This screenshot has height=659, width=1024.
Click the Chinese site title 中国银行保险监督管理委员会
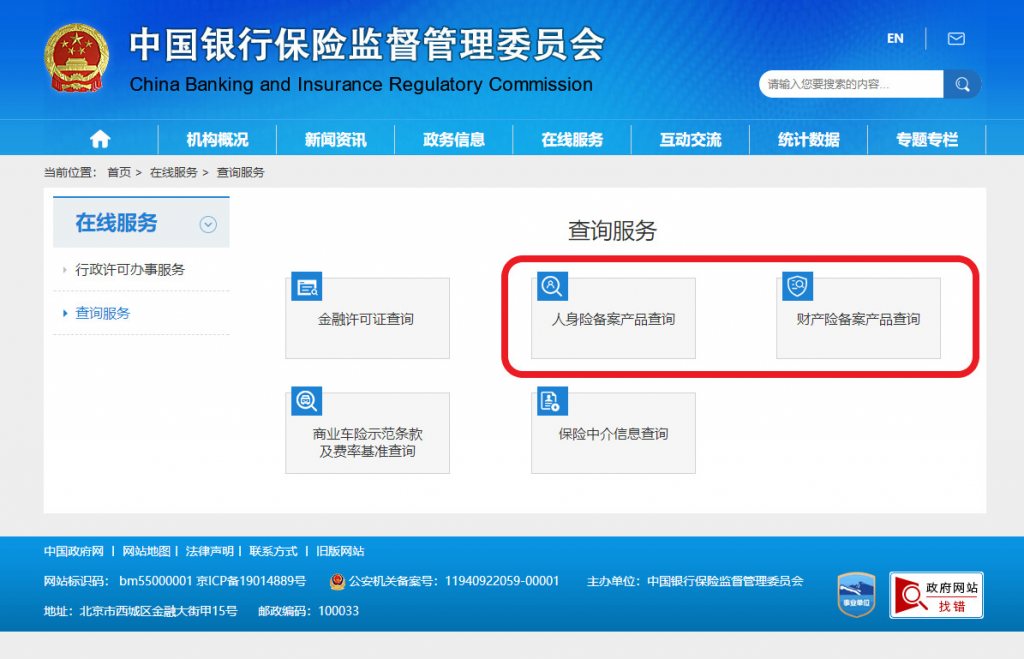[x=367, y=44]
